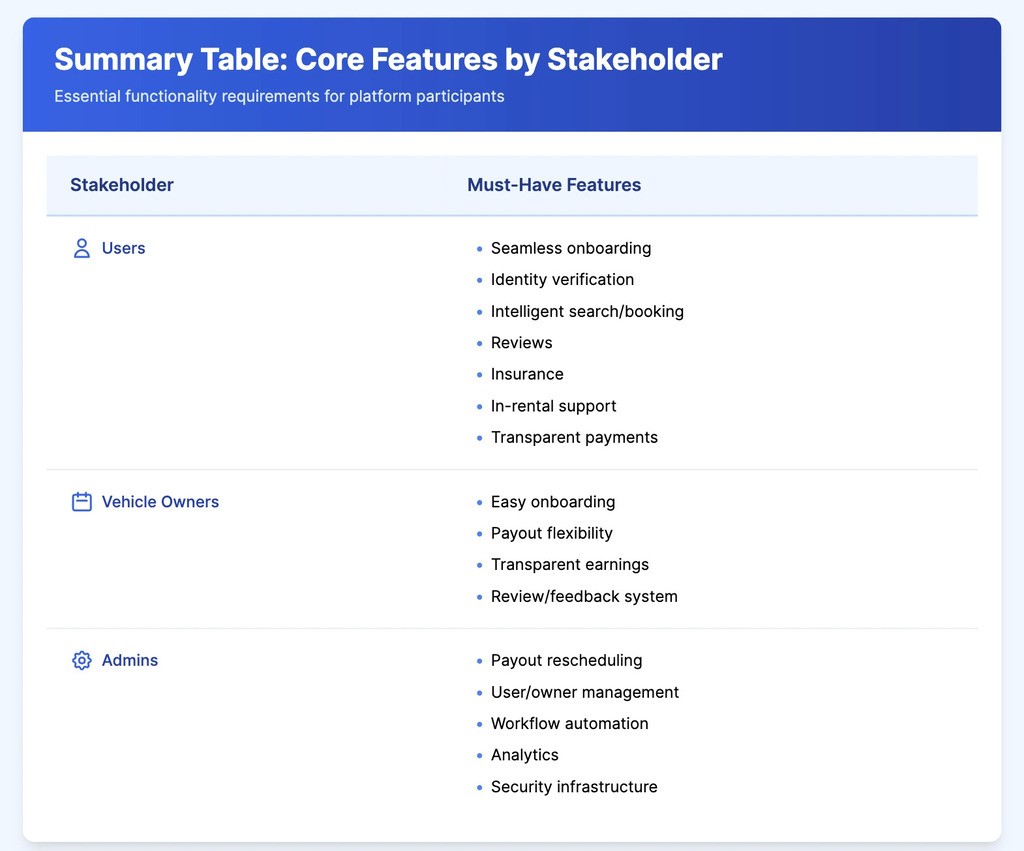Click the Vehicle Owners calendar icon
The image size is (1024, 851).
coord(82,502)
